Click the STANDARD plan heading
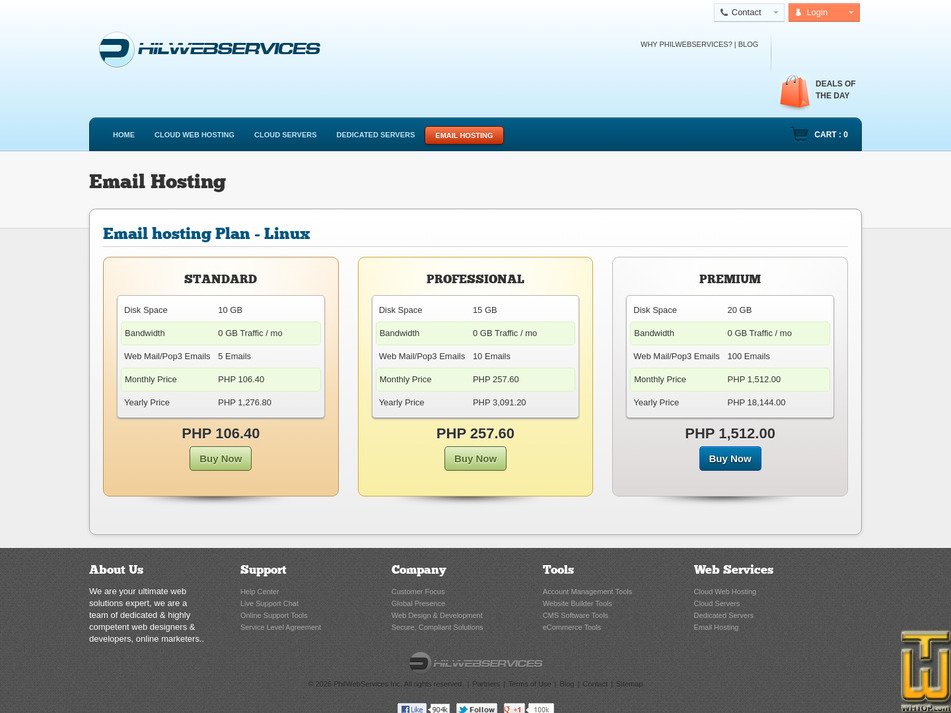The height and width of the screenshot is (713, 951). [220, 279]
